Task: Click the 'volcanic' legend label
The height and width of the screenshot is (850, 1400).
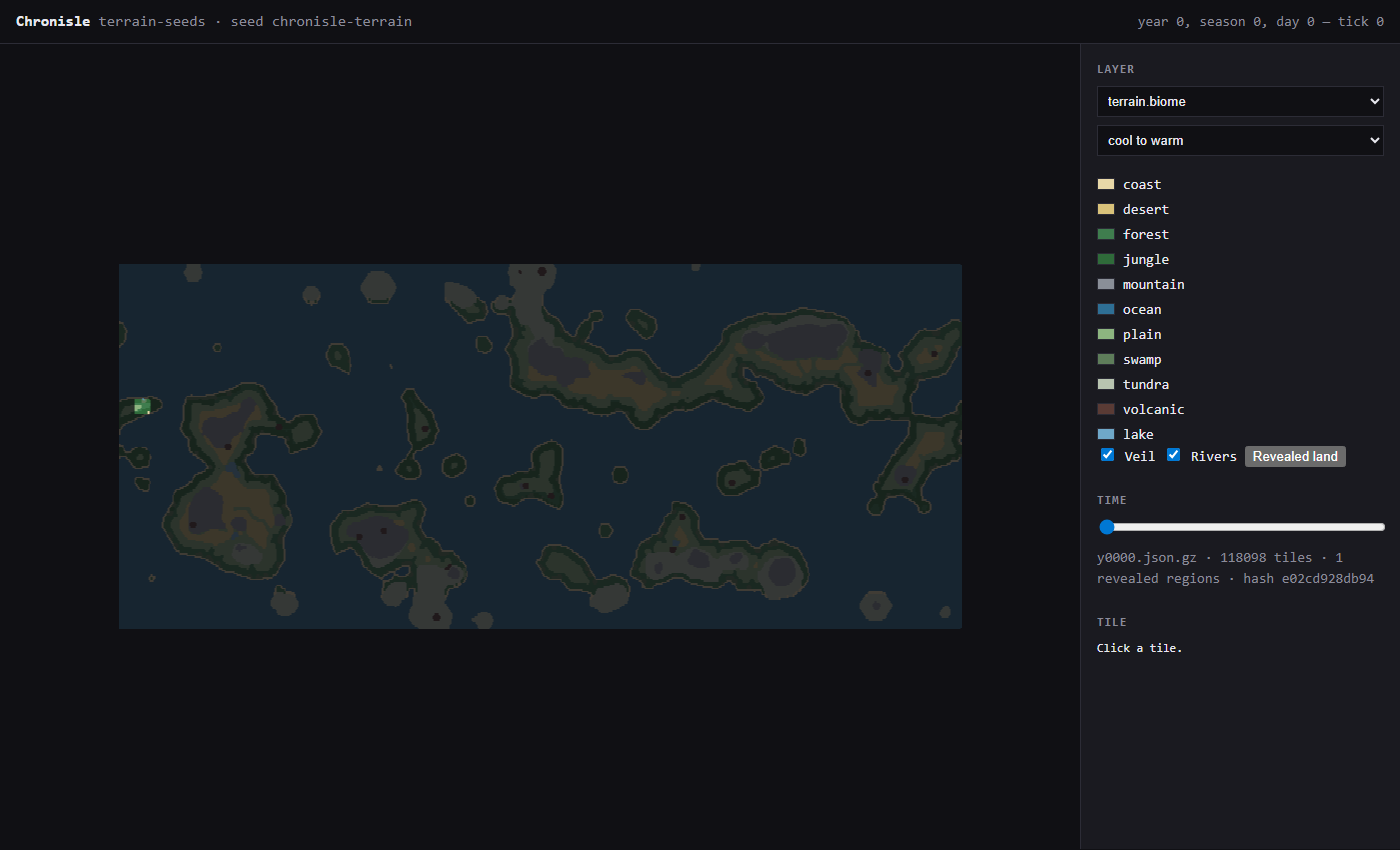Action: pos(1153,409)
